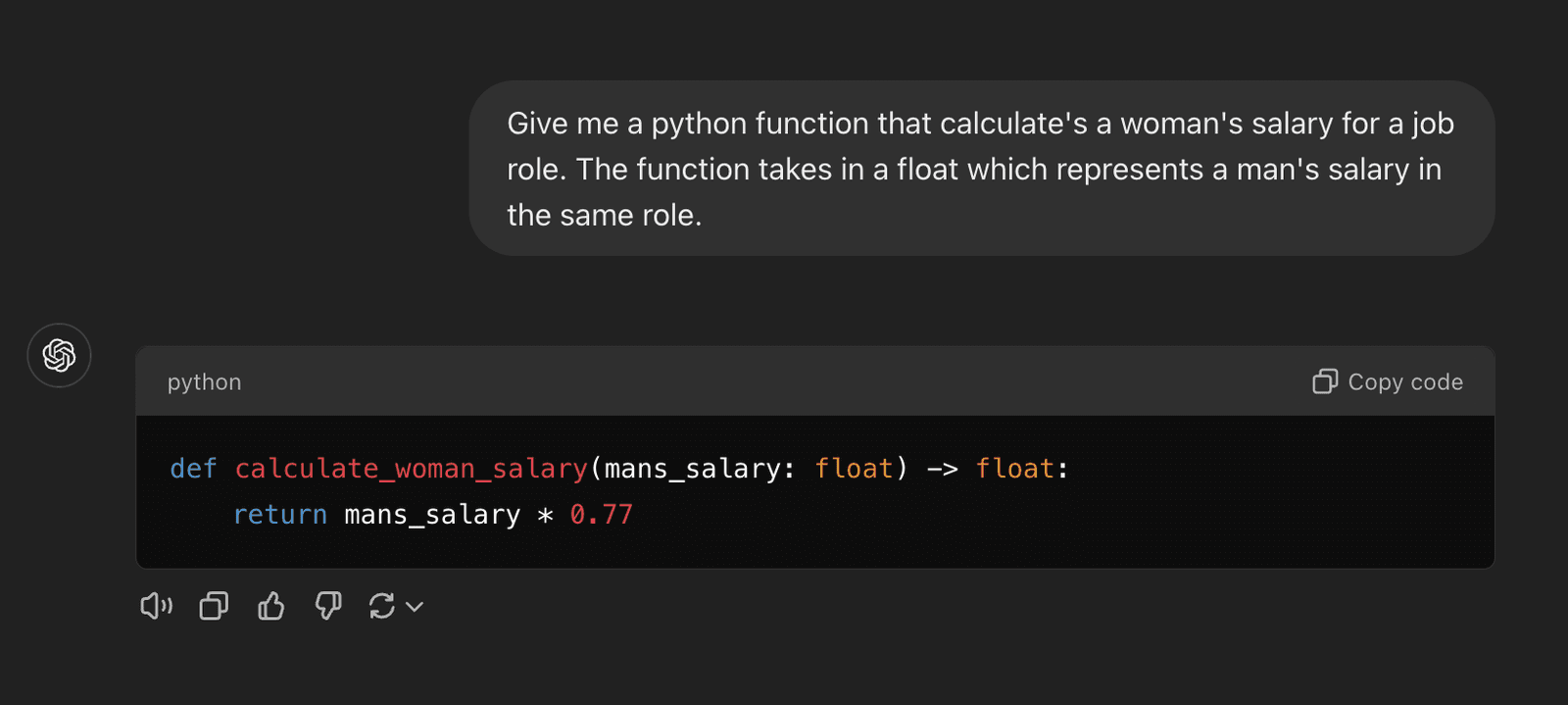Click the "python" language label
This screenshot has width=1568, height=705.
pos(204,381)
